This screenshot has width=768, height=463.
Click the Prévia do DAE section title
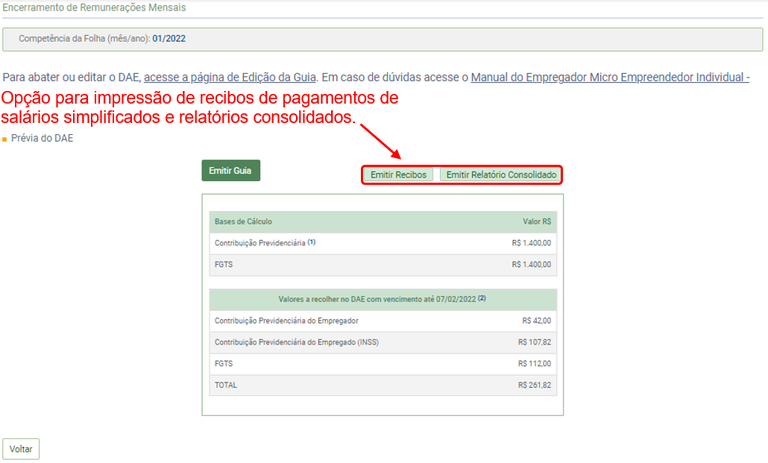(42, 138)
